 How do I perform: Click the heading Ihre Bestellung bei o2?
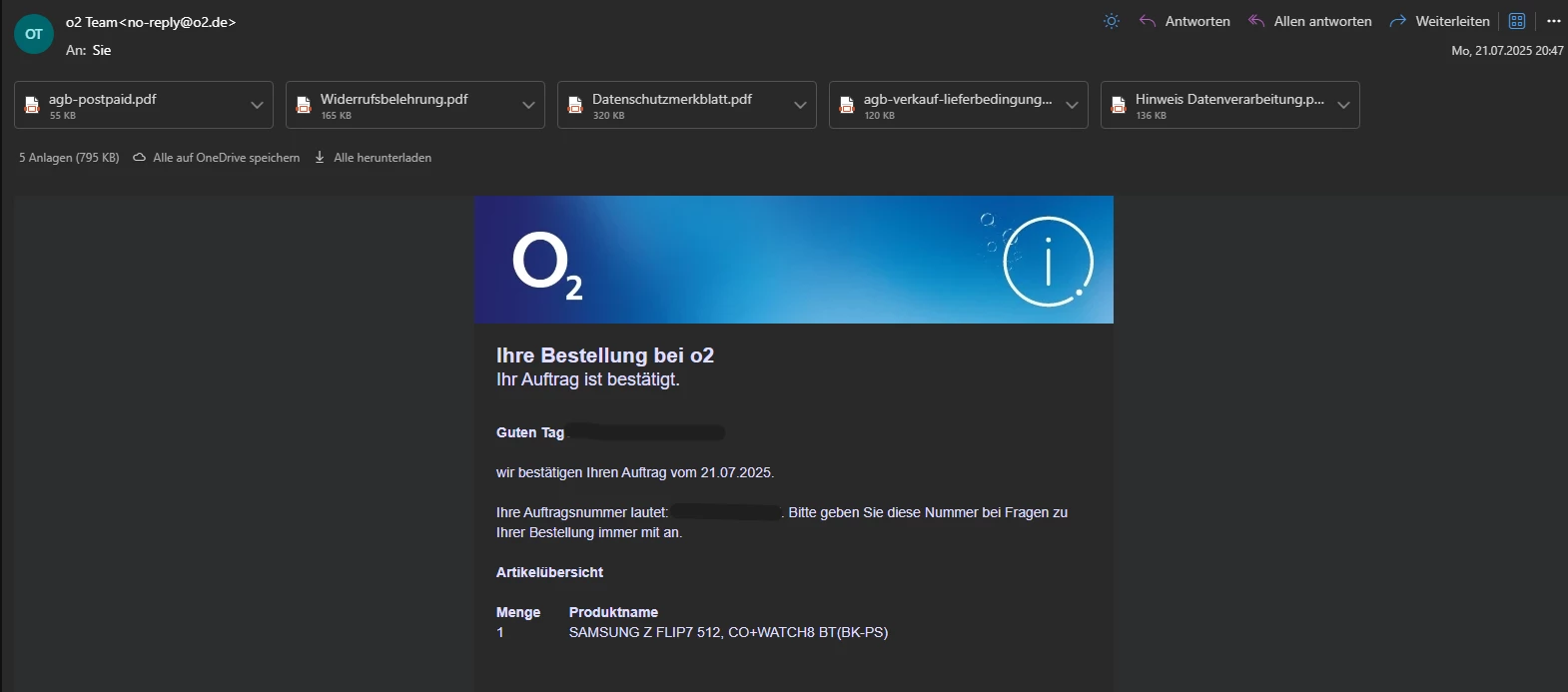click(x=605, y=355)
